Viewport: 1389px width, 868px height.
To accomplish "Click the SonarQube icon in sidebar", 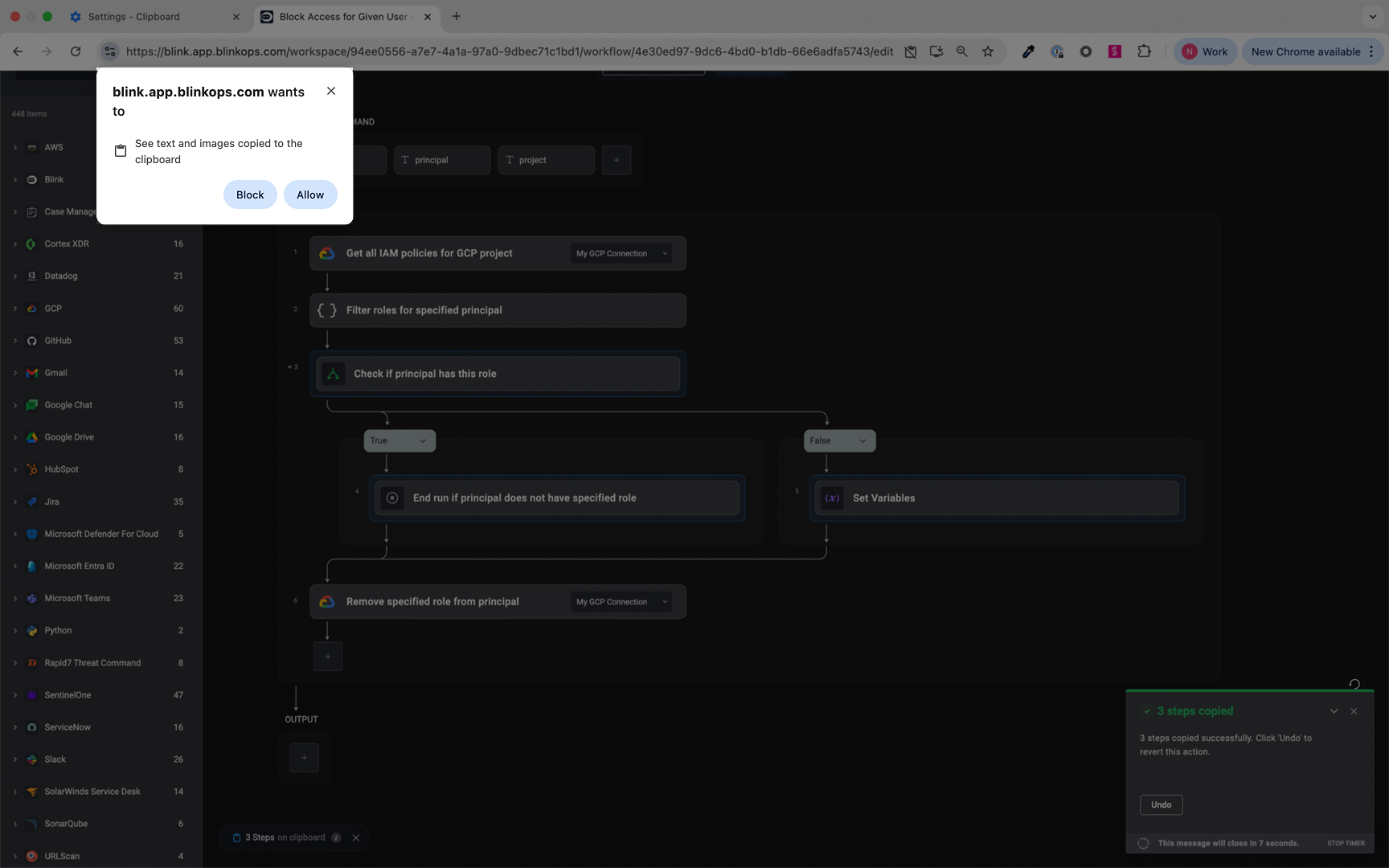I will (x=32, y=824).
